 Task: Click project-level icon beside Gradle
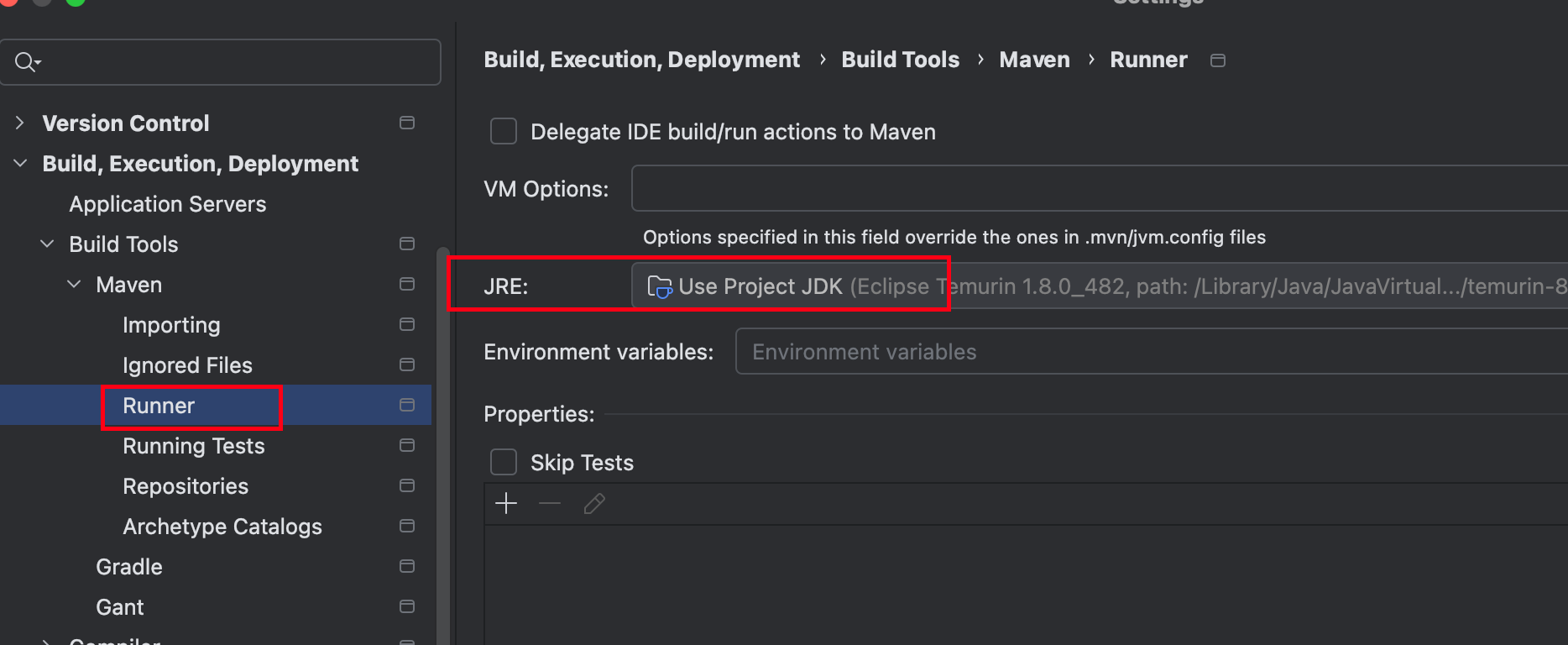[x=407, y=566]
